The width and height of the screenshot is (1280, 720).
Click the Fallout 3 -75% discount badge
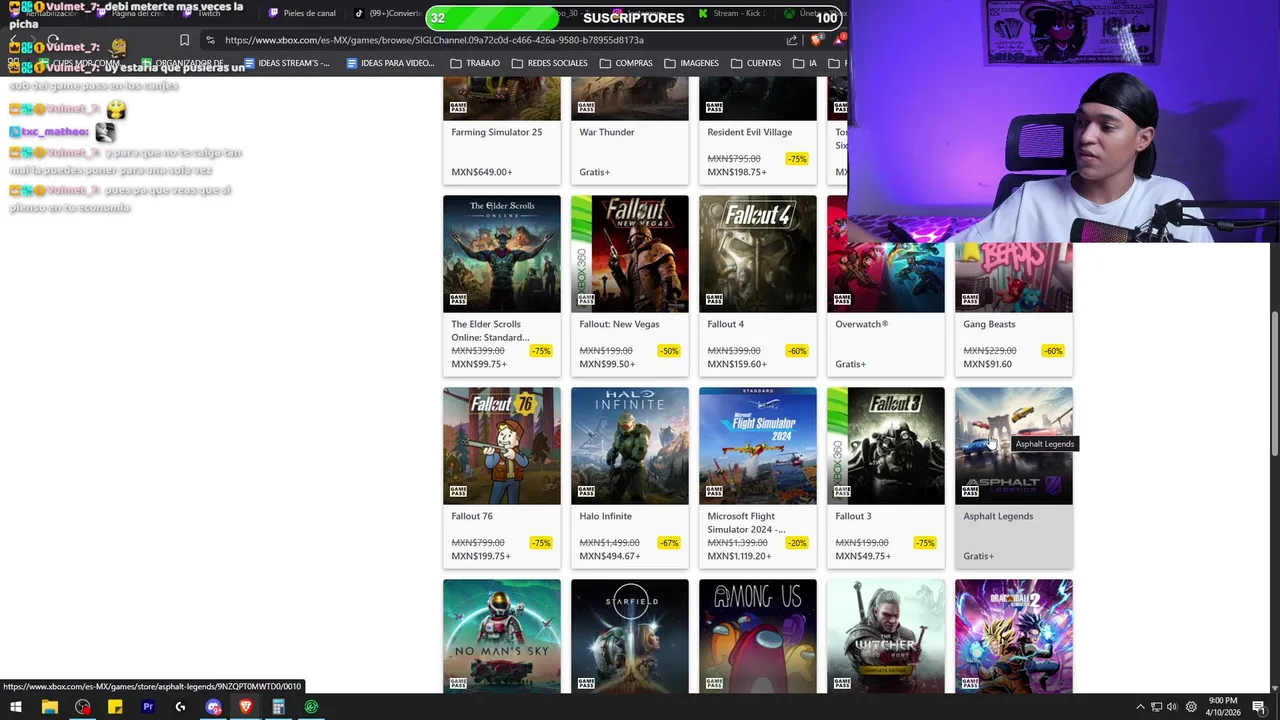click(926, 543)
